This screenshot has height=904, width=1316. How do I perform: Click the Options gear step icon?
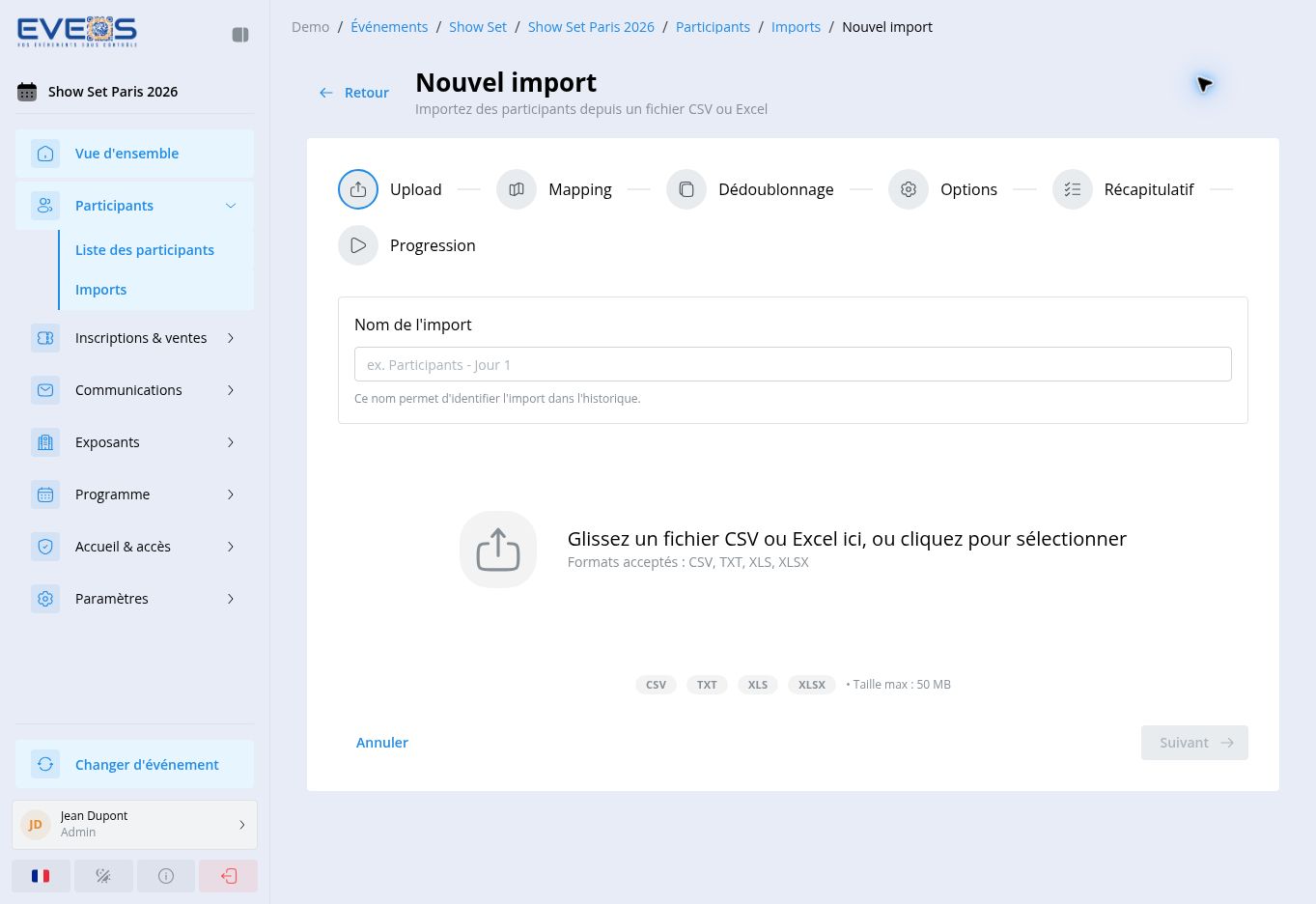[x=909, y=189]
